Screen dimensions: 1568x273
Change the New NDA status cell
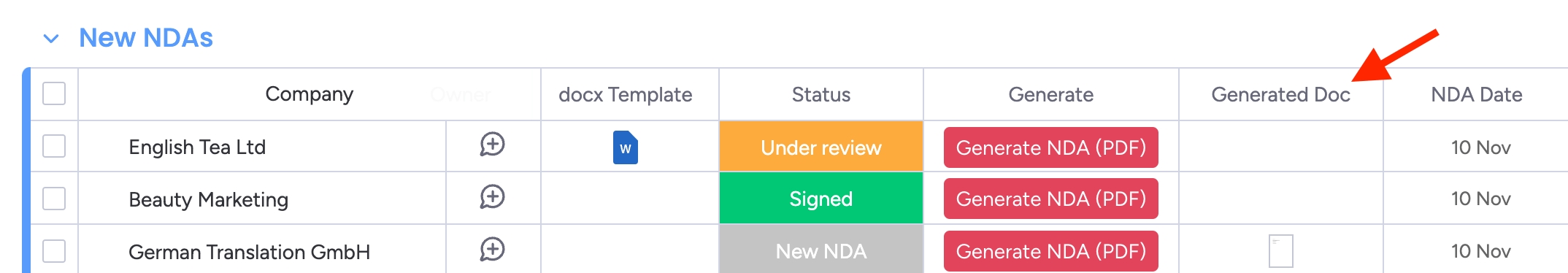[821, 250]
